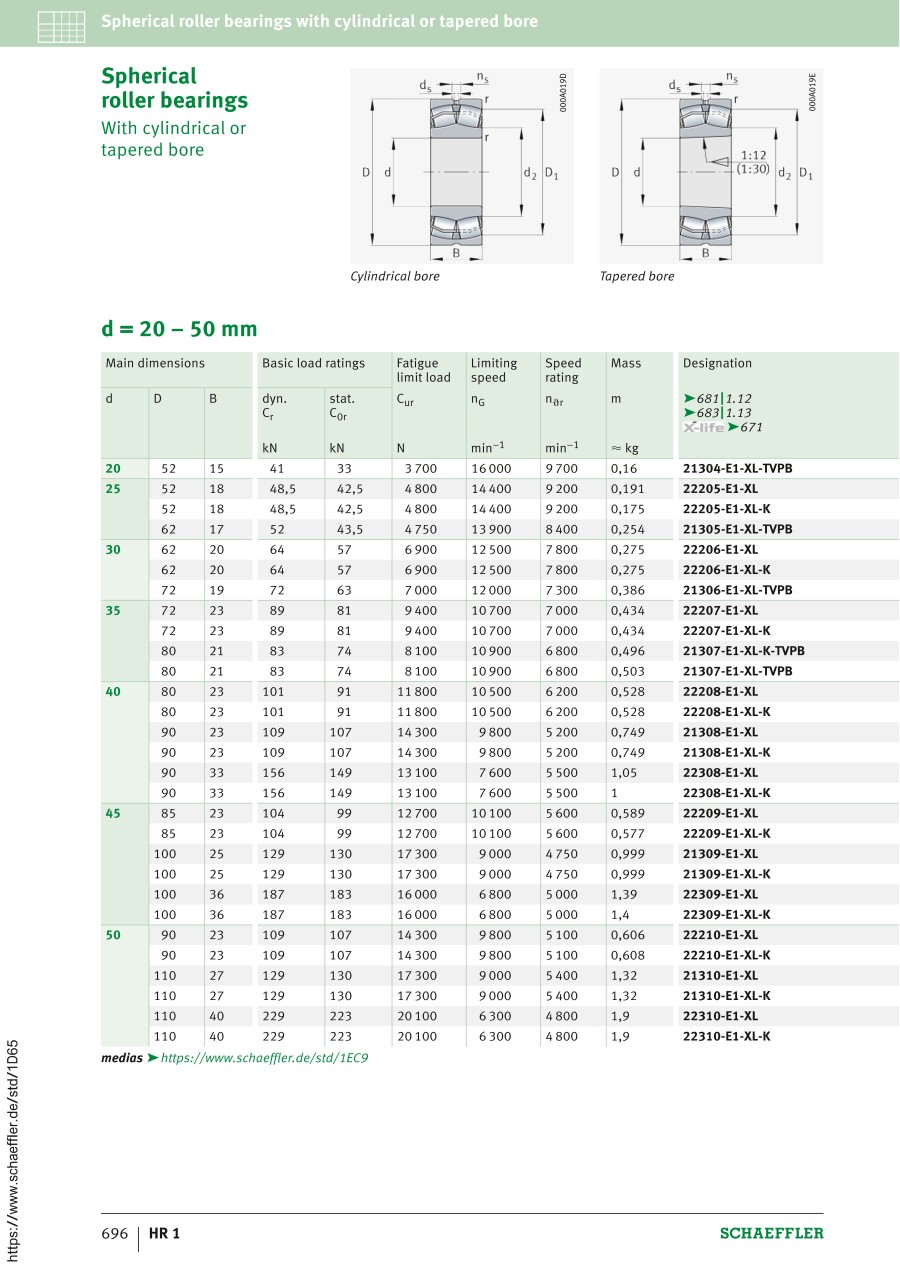Select the tapered bore bearing diagram
The image size is (900, 1272).
(x=710, y=166)
